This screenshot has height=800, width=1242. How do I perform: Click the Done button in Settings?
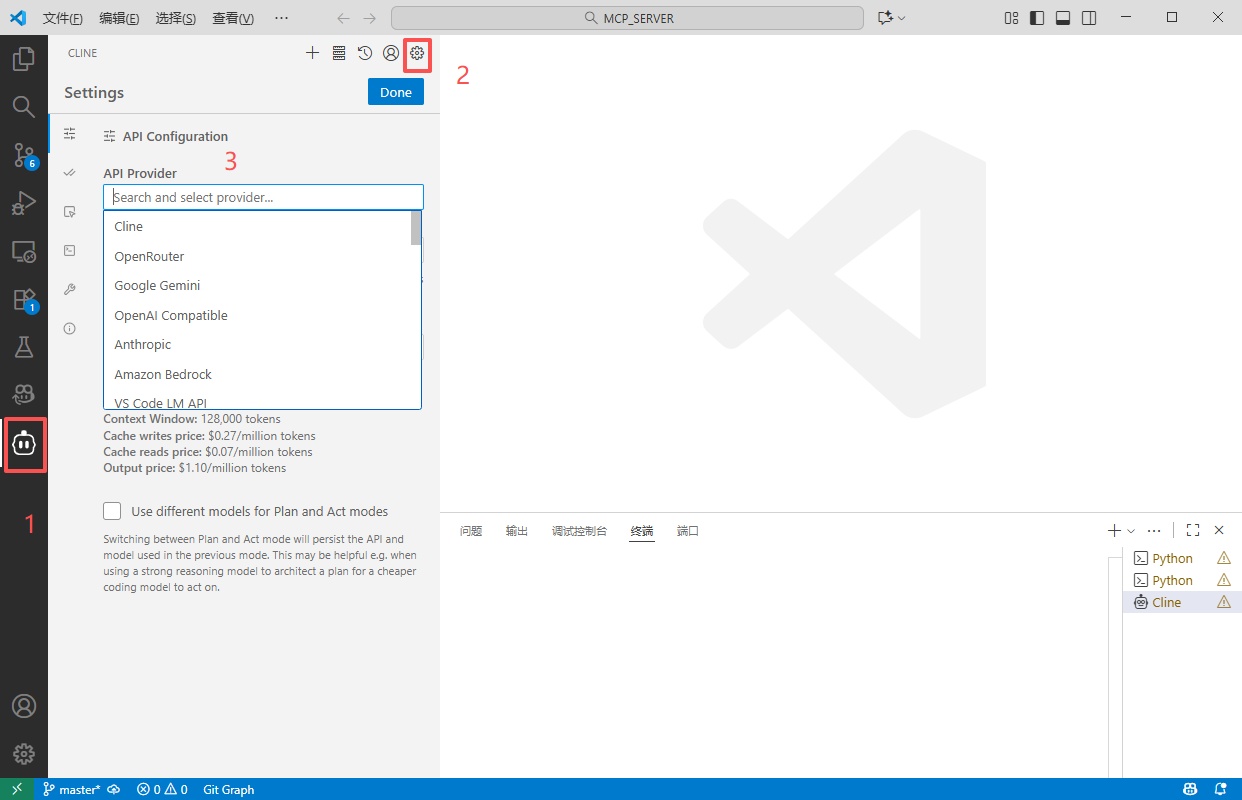tap(396, 92)
